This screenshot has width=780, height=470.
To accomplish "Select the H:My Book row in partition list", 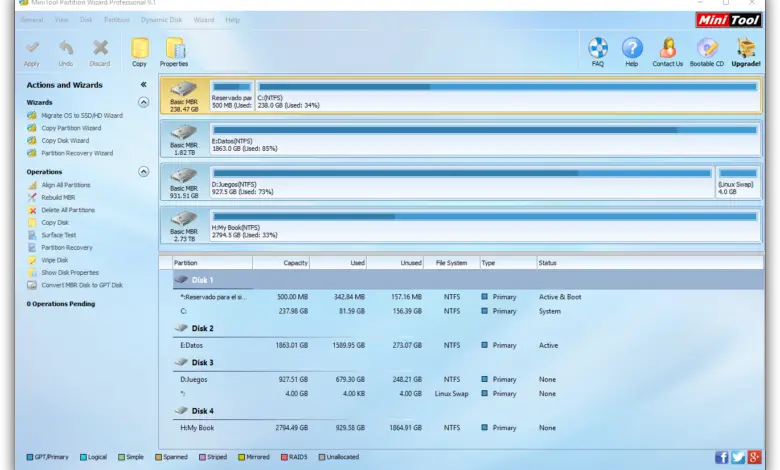I will (x=468, y=428).
